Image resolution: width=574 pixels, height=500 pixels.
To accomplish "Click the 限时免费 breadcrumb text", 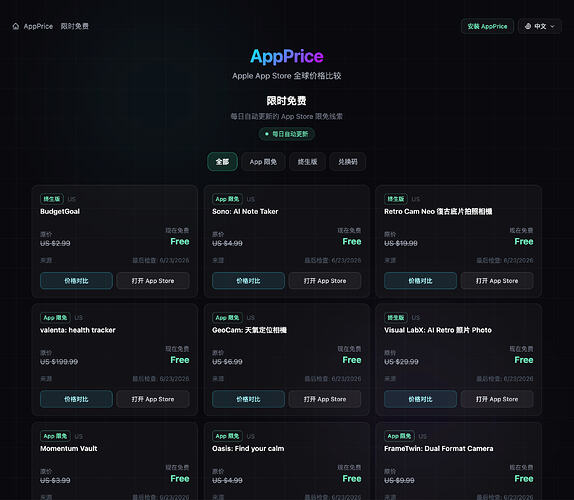I will pyautogui.click(x=75, y=26).
